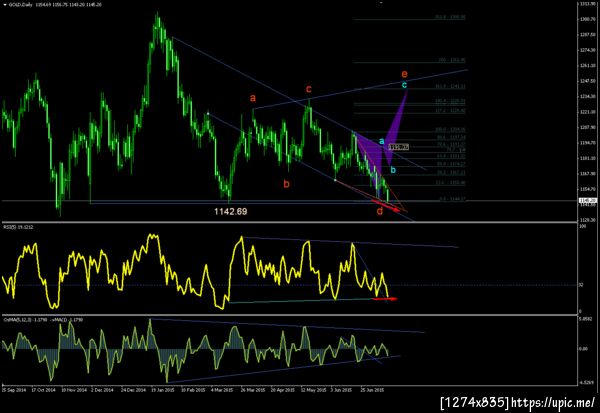The width and height of the screenshot is (600, 413).
Task: Click the 19 Jan 2015 date label
Action: [x=163, y=390]
